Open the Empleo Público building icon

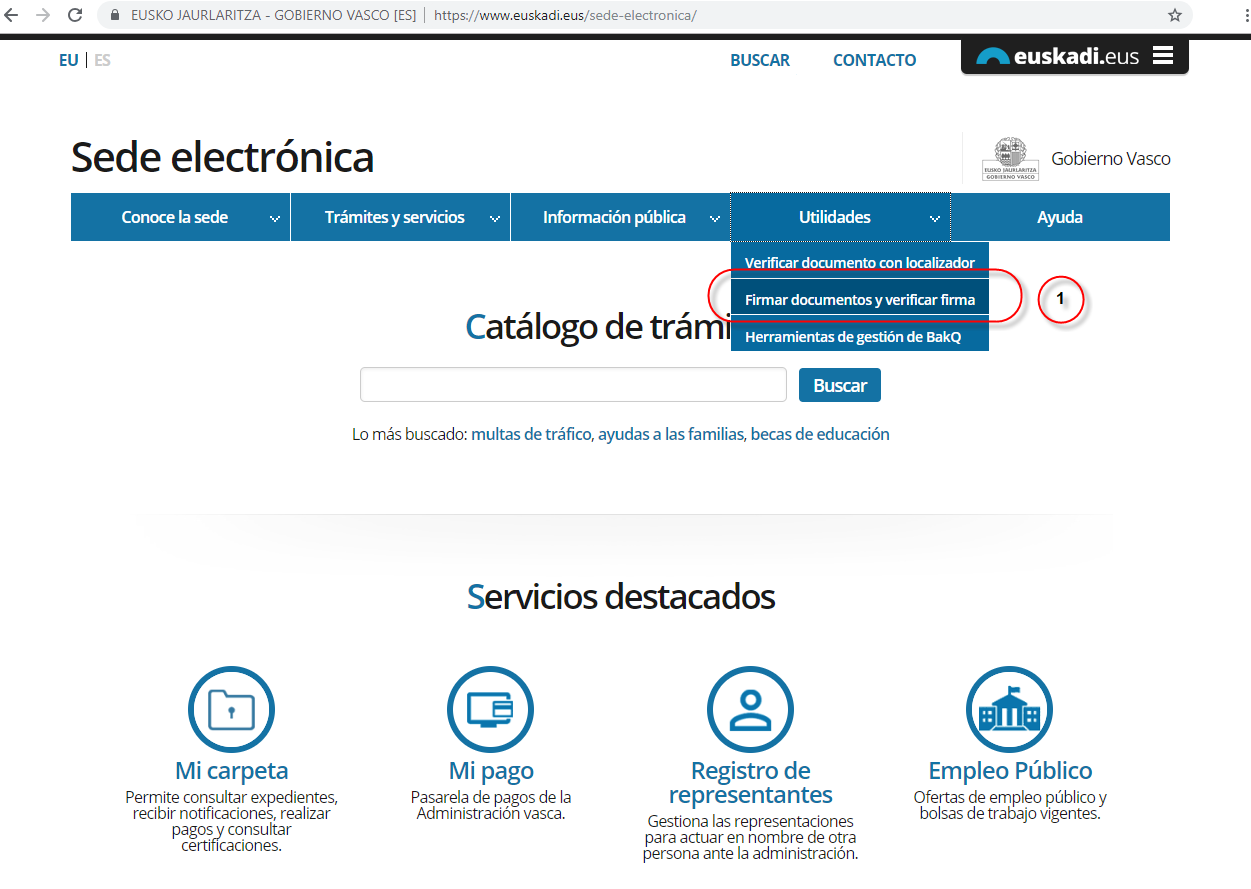pyautogui.click(x=1009, y=709)
